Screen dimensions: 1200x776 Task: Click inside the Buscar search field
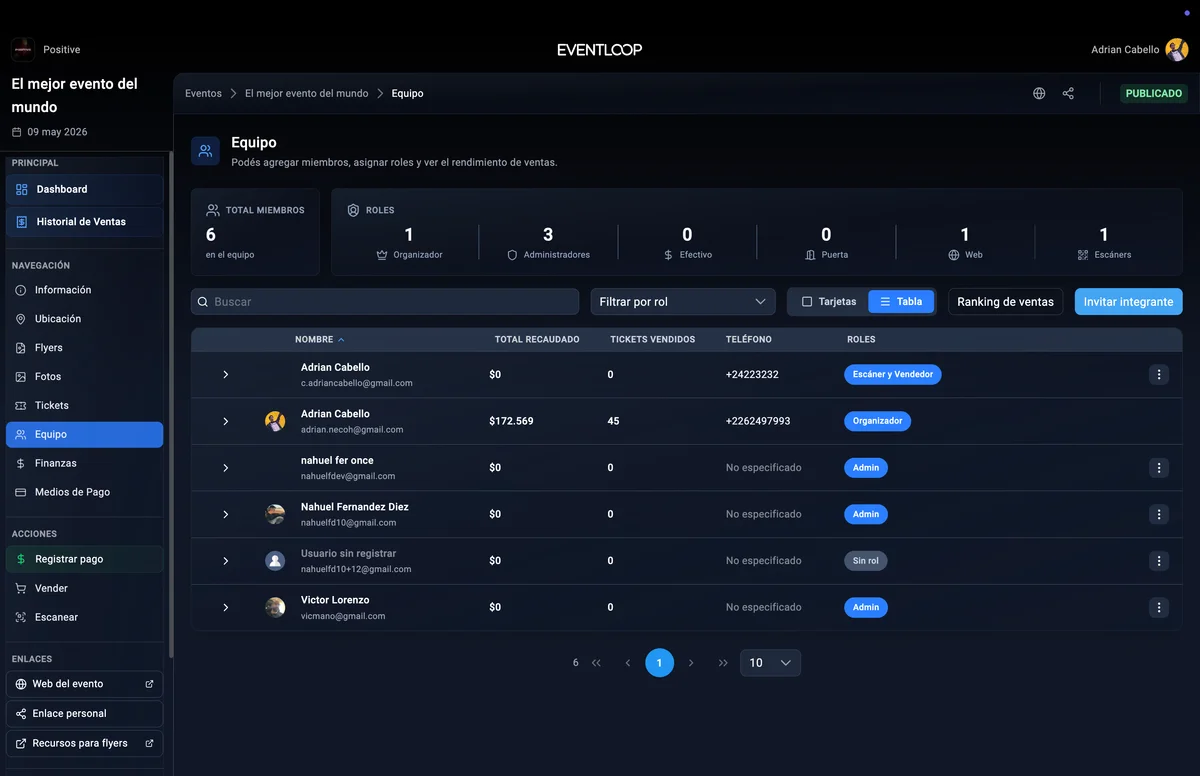384,301
